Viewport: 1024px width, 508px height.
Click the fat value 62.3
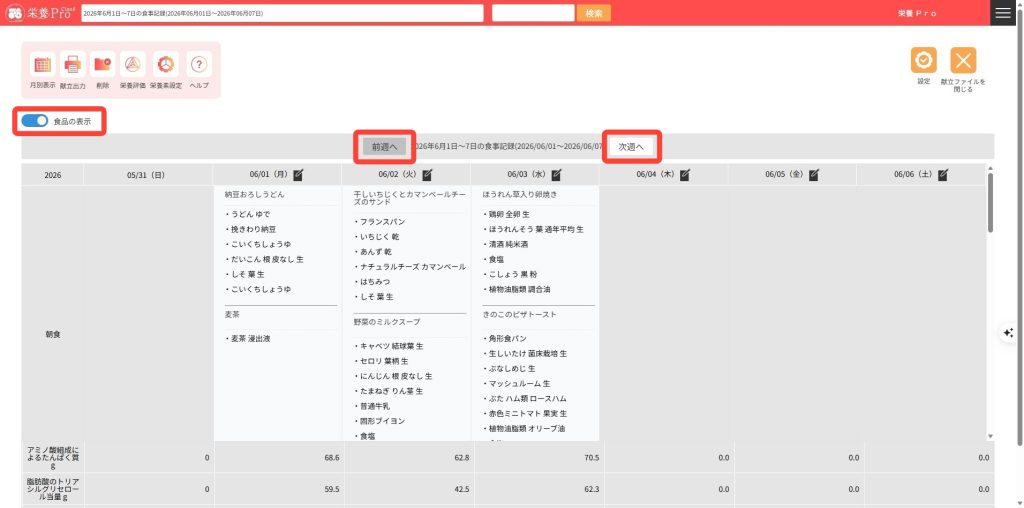click(591, 488)
